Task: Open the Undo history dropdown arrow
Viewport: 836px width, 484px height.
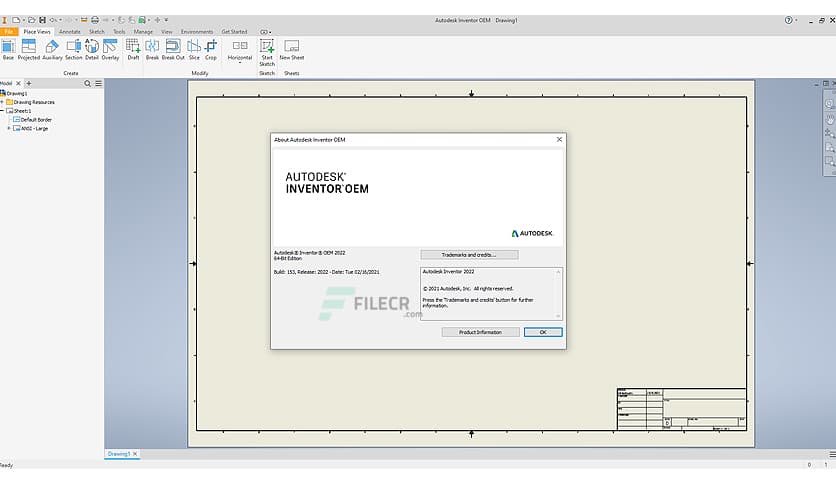Action: point(60,20)
